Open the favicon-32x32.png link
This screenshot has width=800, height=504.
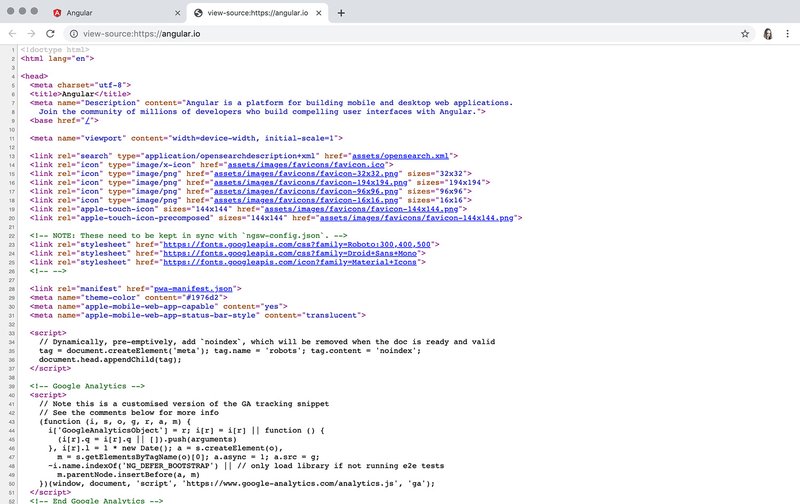(306, 173)
